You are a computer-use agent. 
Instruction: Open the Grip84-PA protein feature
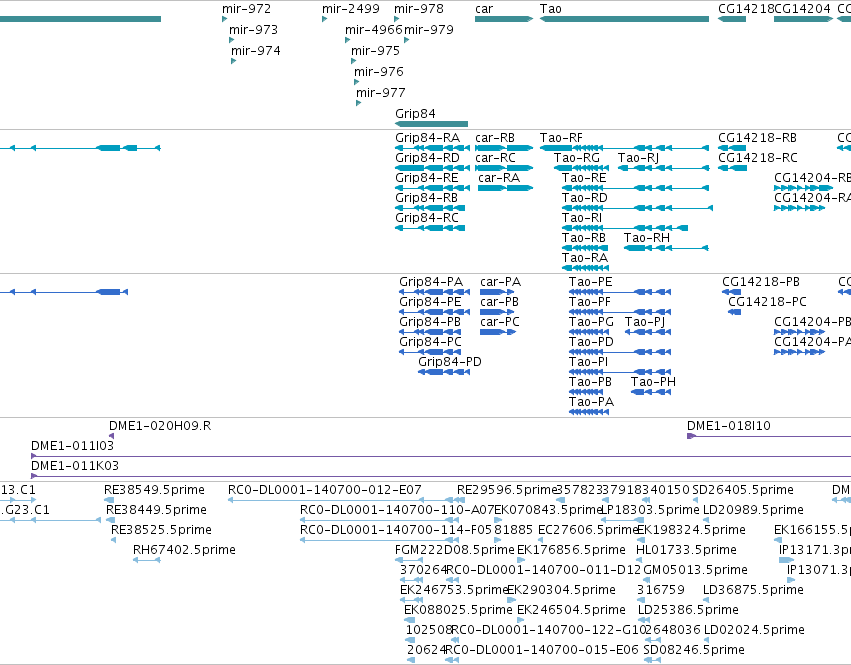(x=434, y=292)
